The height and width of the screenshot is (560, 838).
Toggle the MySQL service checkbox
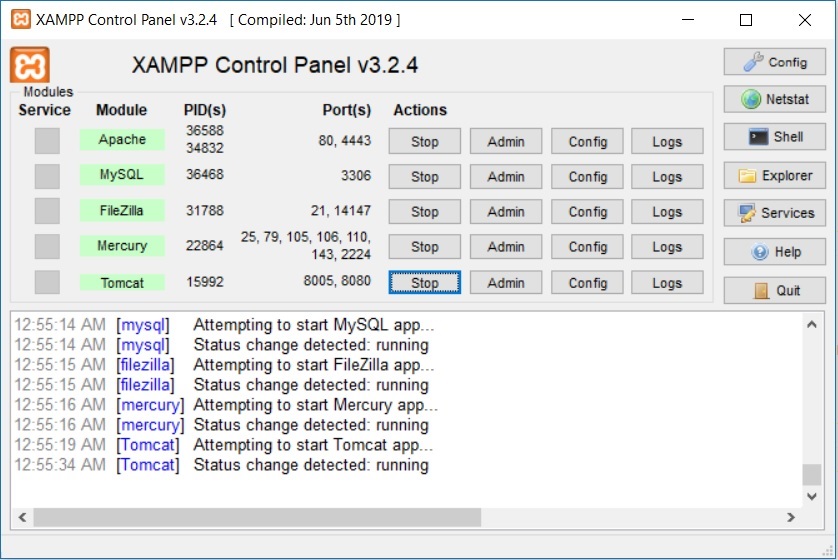click(47, 176)
